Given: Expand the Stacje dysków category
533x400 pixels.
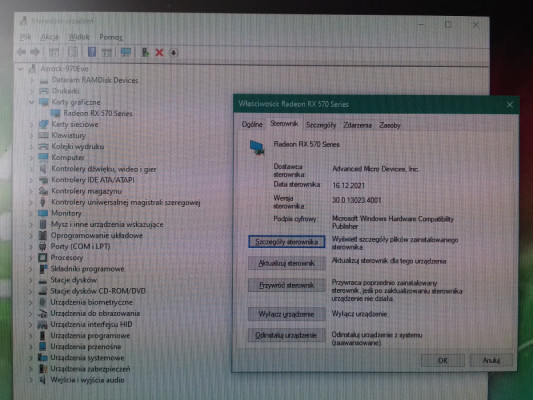Looking at the screenshot, I should [x=31, y=280].
